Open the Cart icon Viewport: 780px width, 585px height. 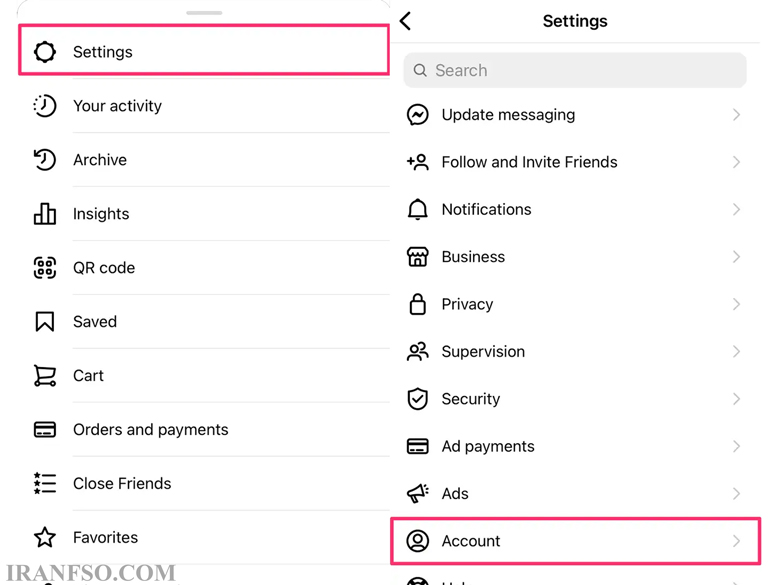pos(45,376)
